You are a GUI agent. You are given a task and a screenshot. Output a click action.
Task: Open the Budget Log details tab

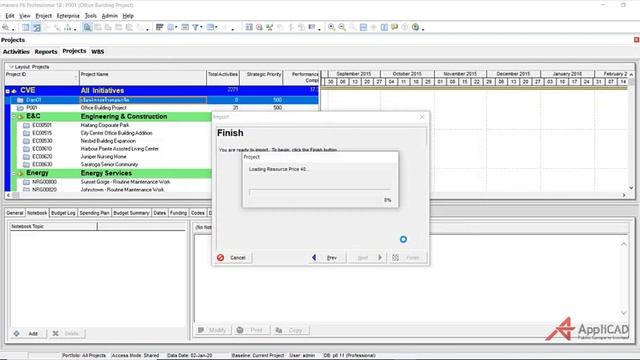(63, 213)
